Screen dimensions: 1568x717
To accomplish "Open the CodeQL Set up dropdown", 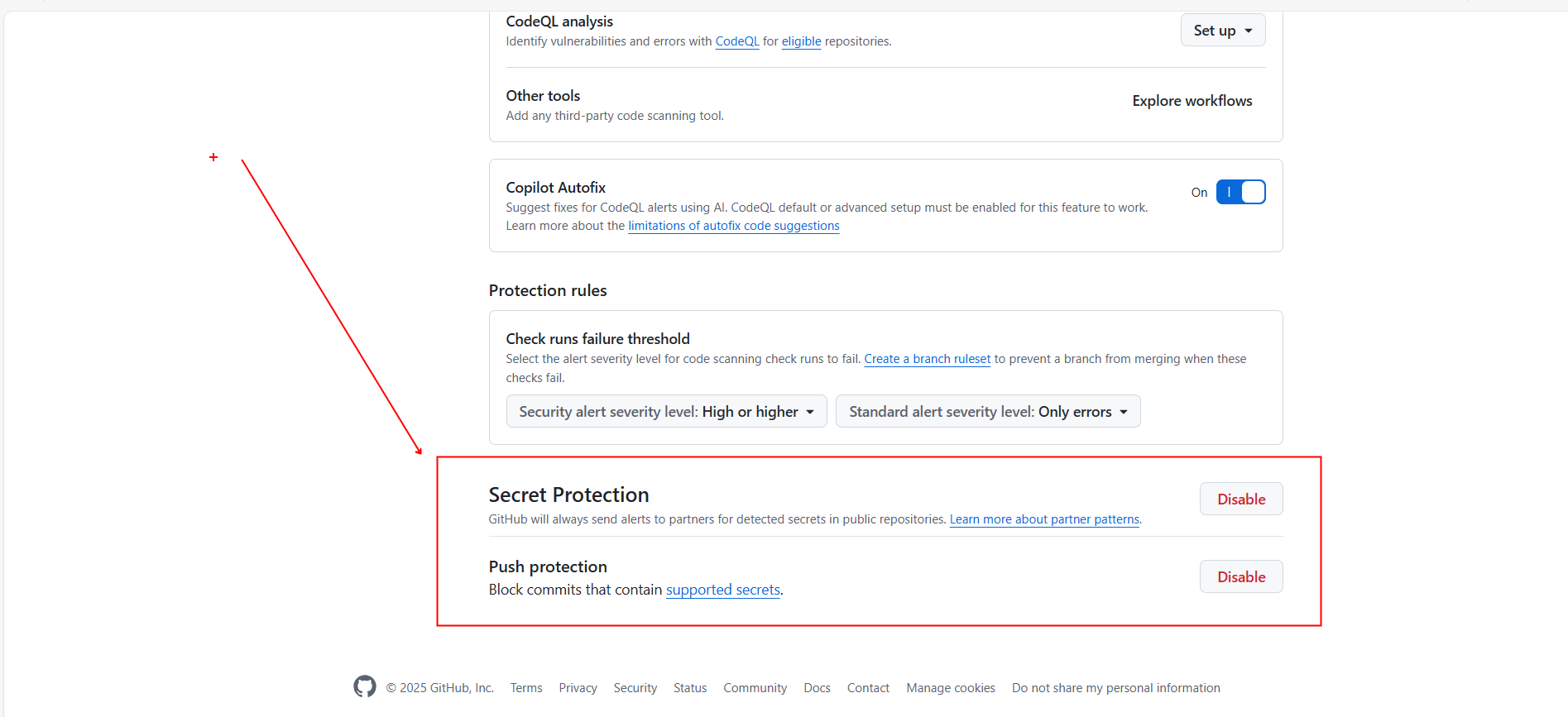I will coord(1222,31).
